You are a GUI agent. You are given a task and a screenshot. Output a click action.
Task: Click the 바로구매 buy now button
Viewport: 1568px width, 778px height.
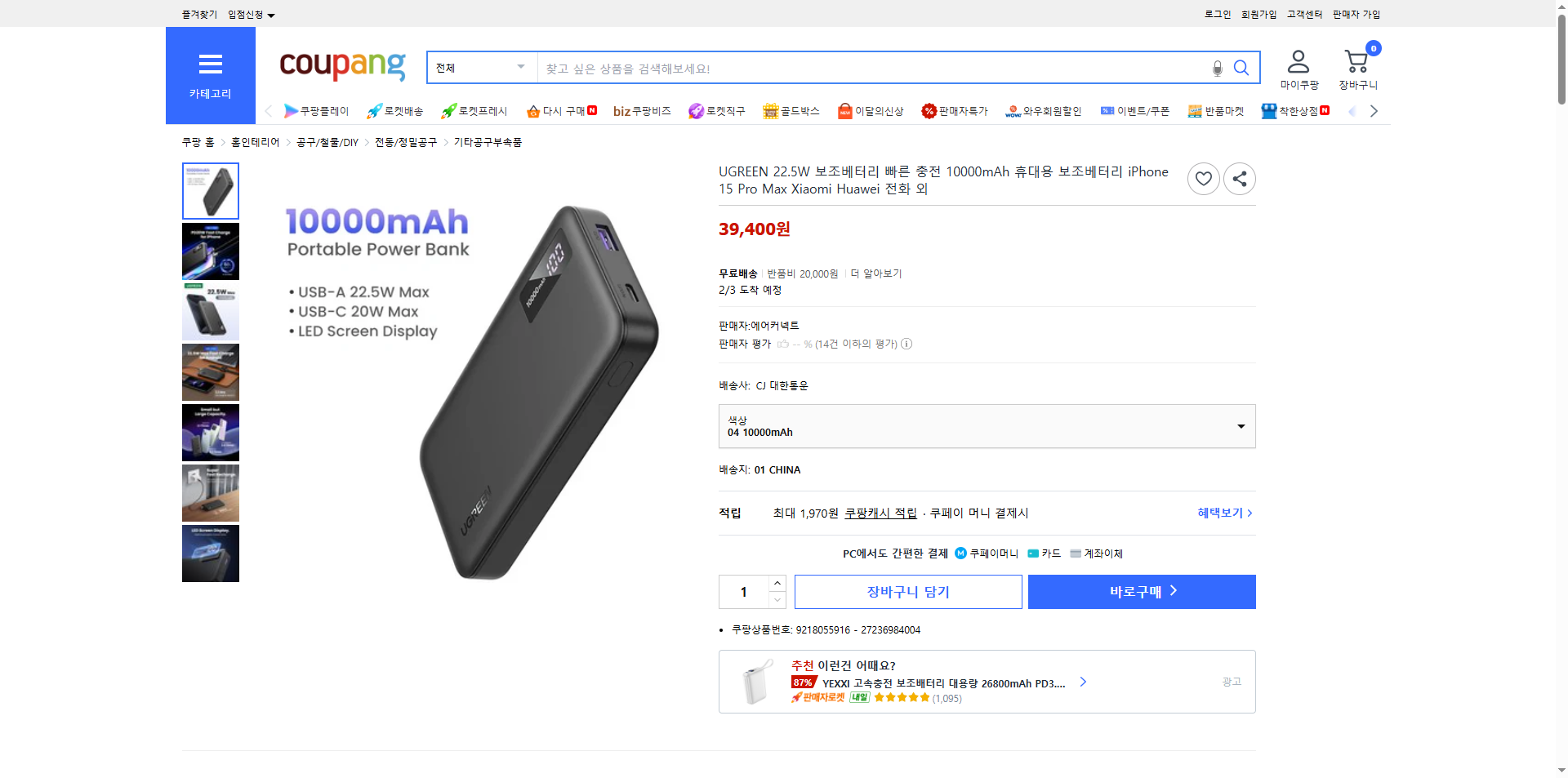(x=1141, y=591)
